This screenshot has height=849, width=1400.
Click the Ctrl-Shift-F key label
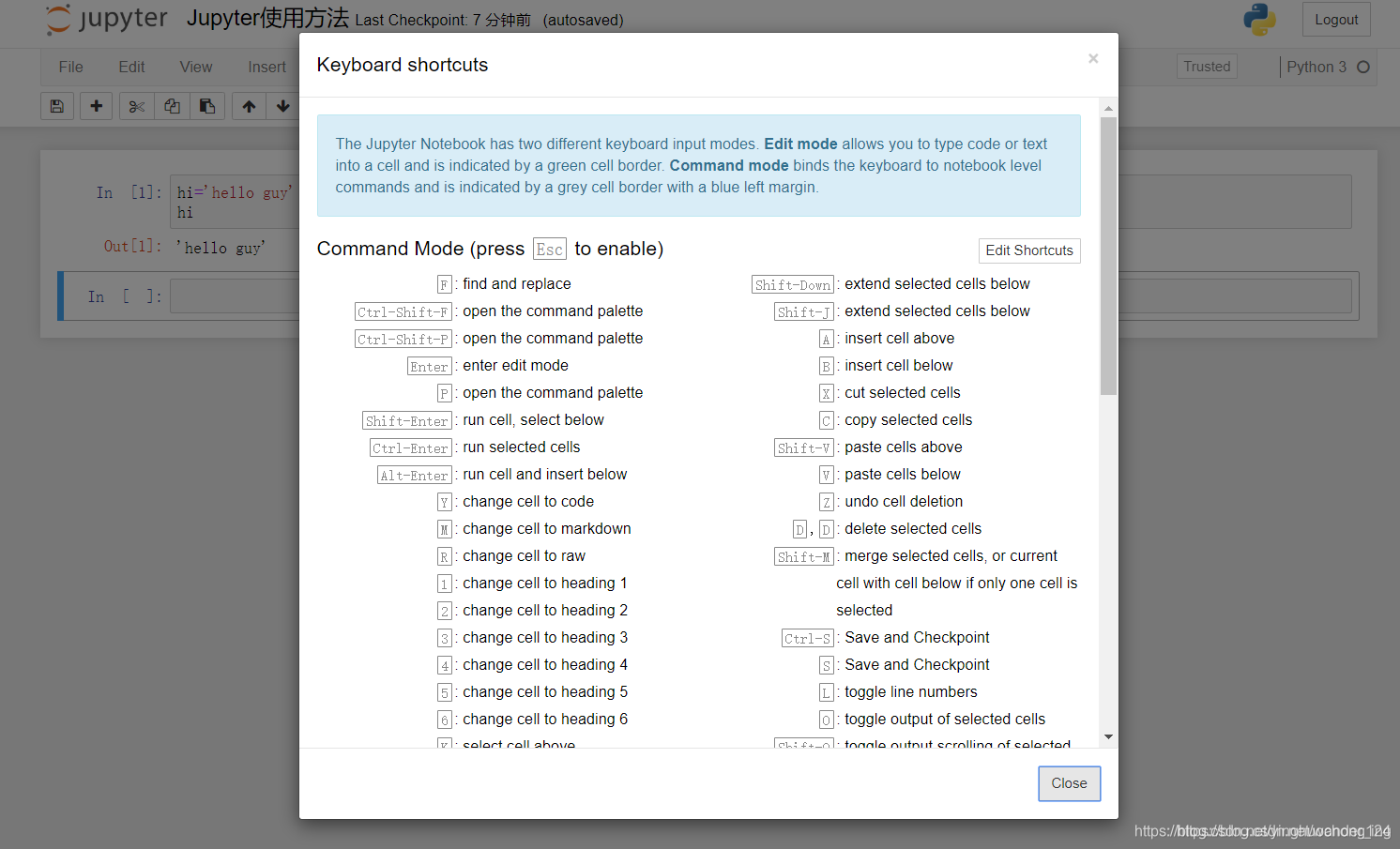[x=403, y=312]
